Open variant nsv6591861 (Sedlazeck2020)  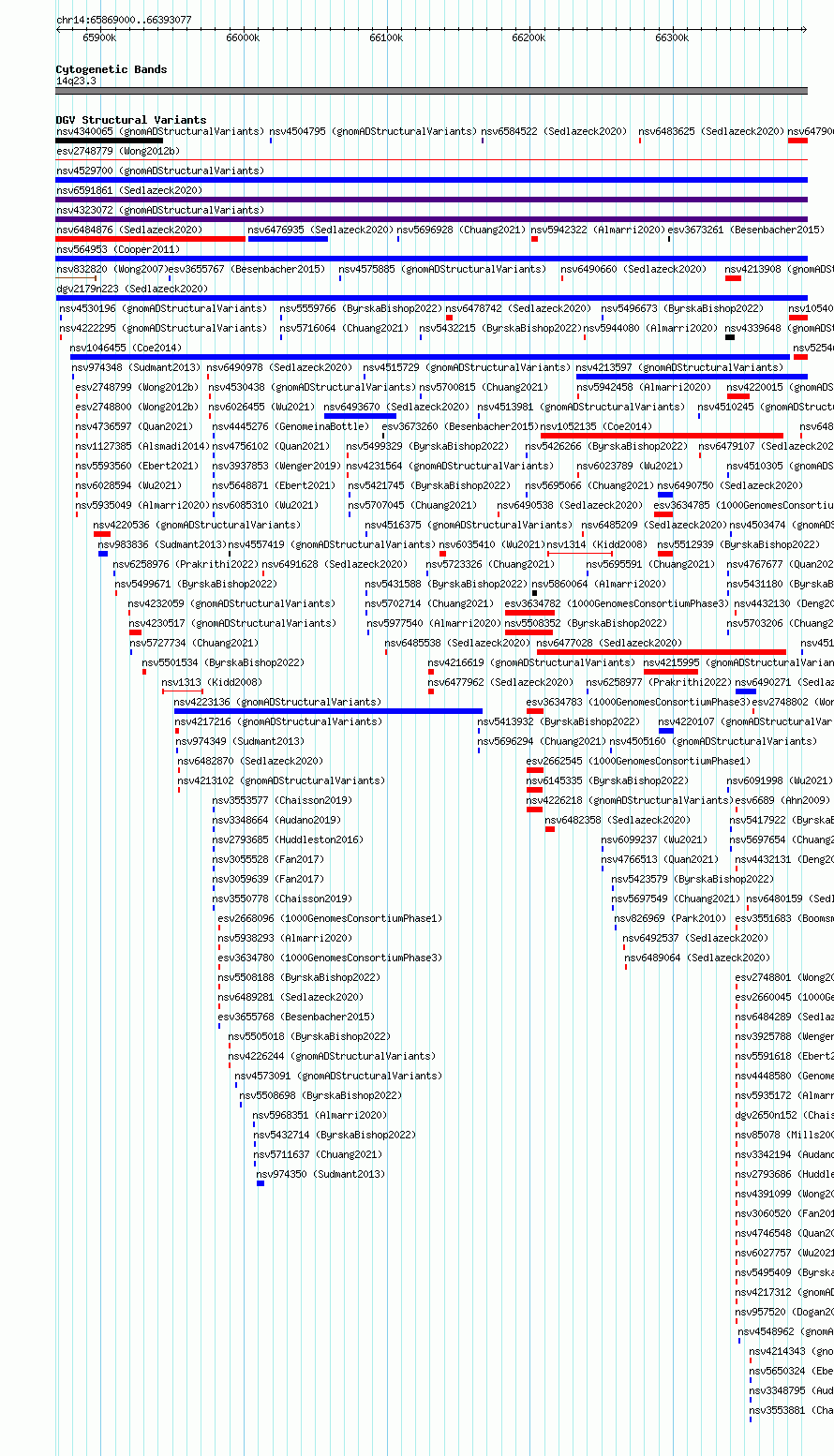pyautogui.click(x=129, y=190)
